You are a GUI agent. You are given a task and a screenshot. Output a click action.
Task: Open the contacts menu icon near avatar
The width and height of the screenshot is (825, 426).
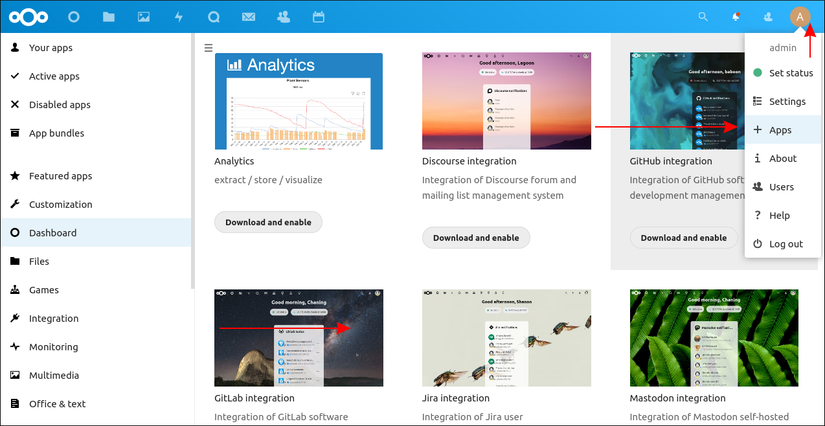[768, 17]
